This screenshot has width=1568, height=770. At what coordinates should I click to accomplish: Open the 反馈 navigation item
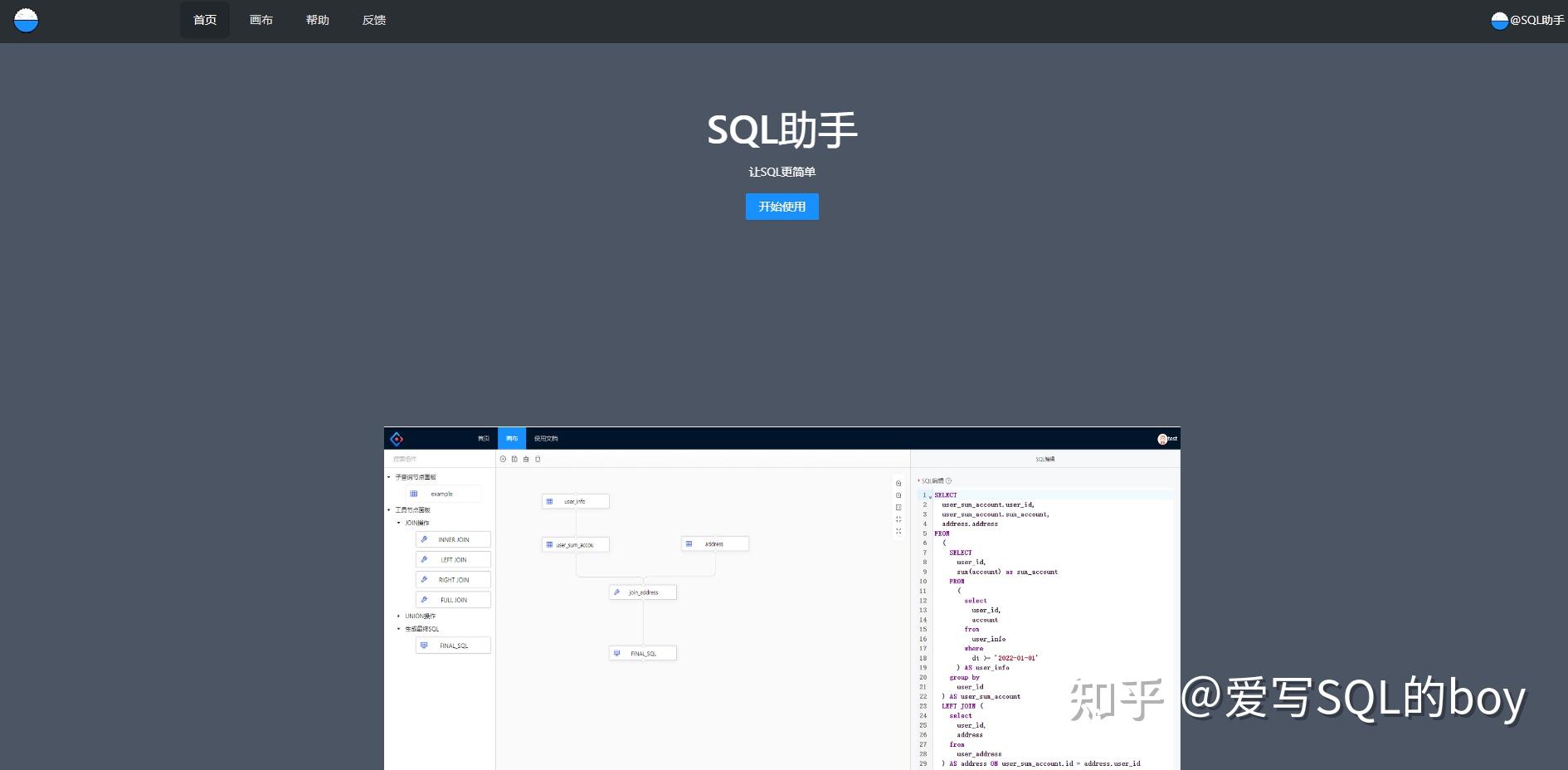[x=373, y=20]
